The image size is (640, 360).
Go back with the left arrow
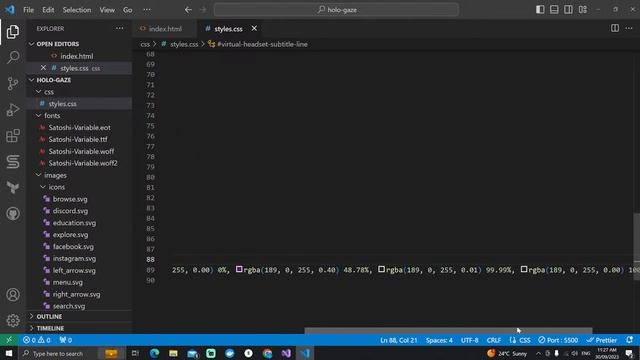188,10
